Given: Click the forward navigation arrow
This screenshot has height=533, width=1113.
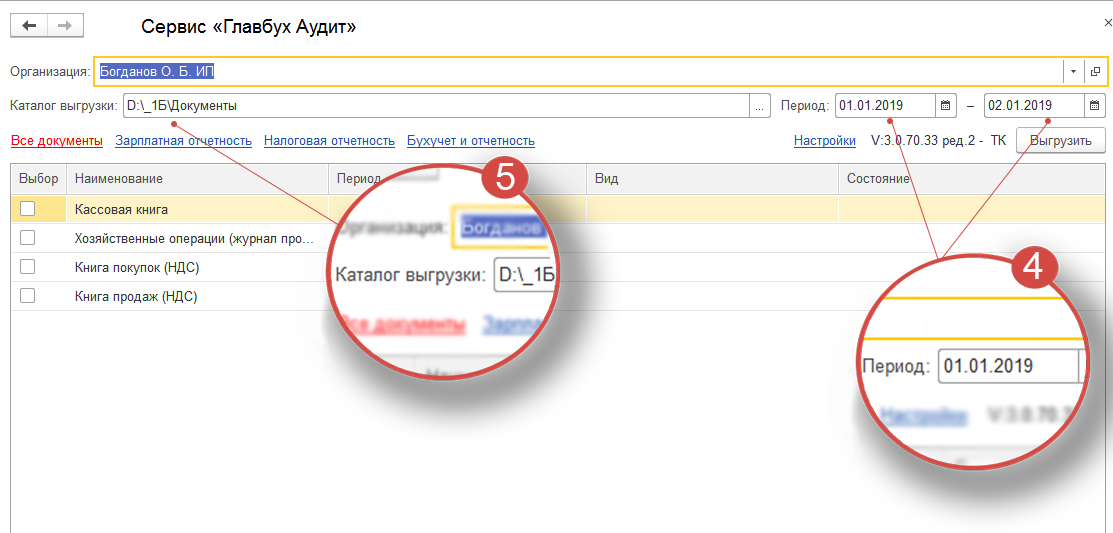Looking at the screenshot, I should pos(65,27).
